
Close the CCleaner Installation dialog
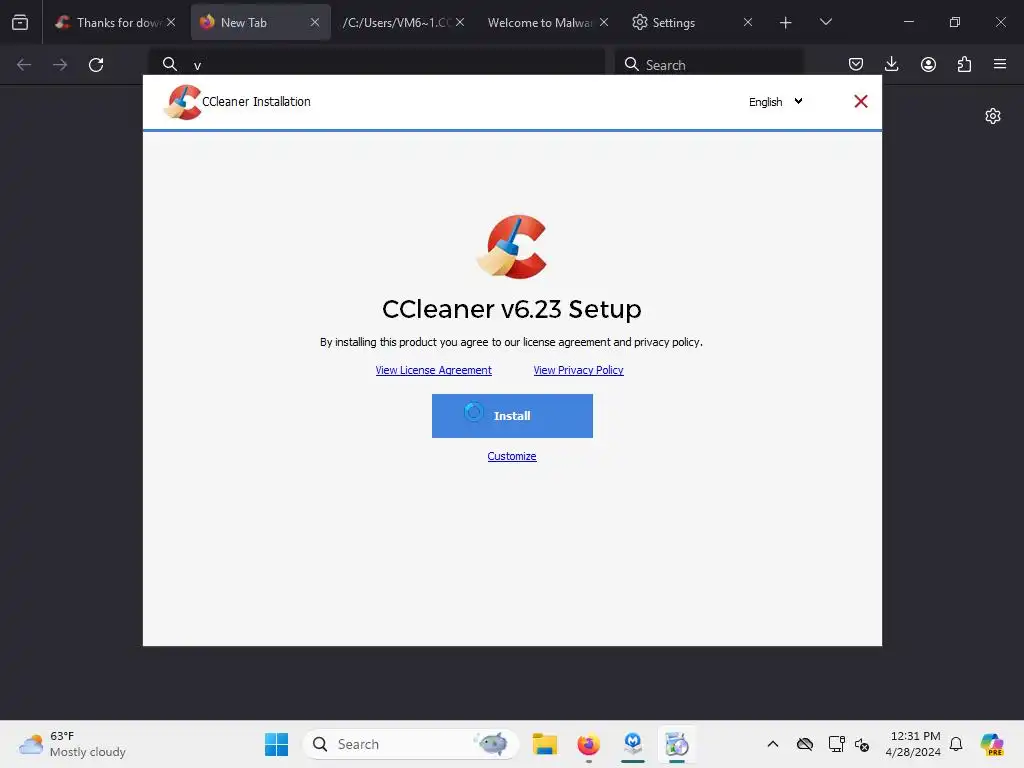coord(861,101)
